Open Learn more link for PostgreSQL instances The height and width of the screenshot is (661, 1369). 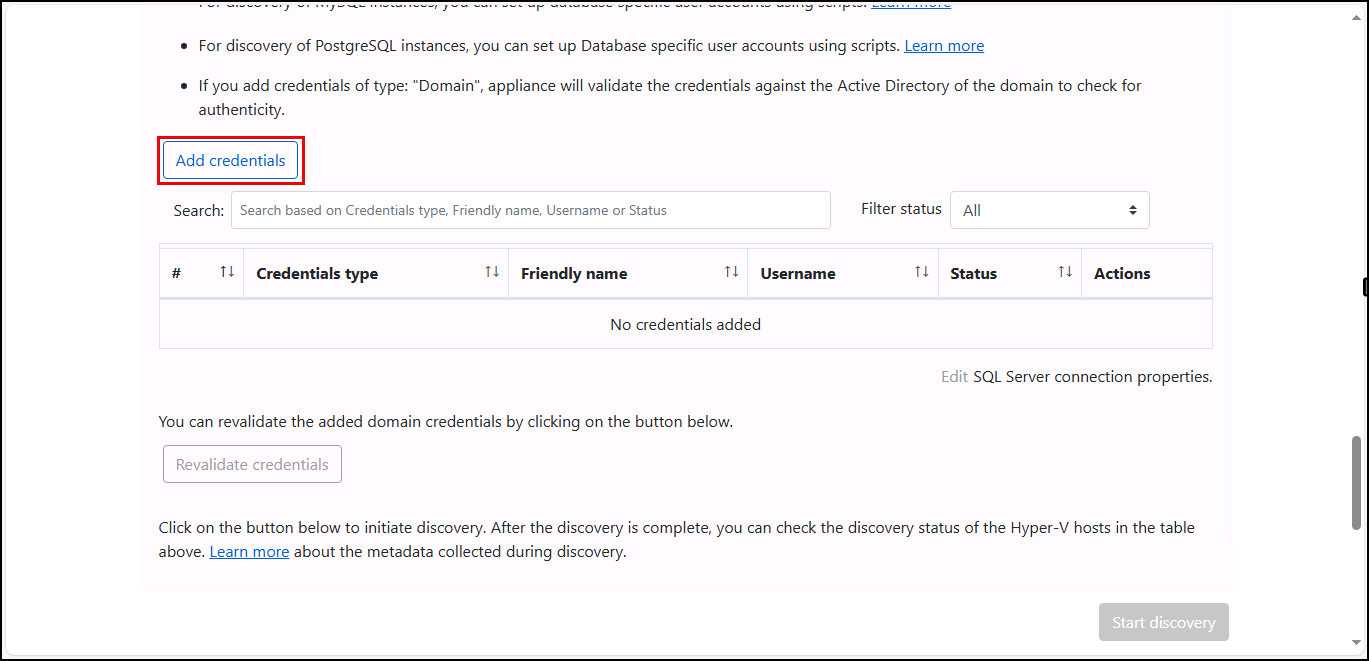coord(944,46)
